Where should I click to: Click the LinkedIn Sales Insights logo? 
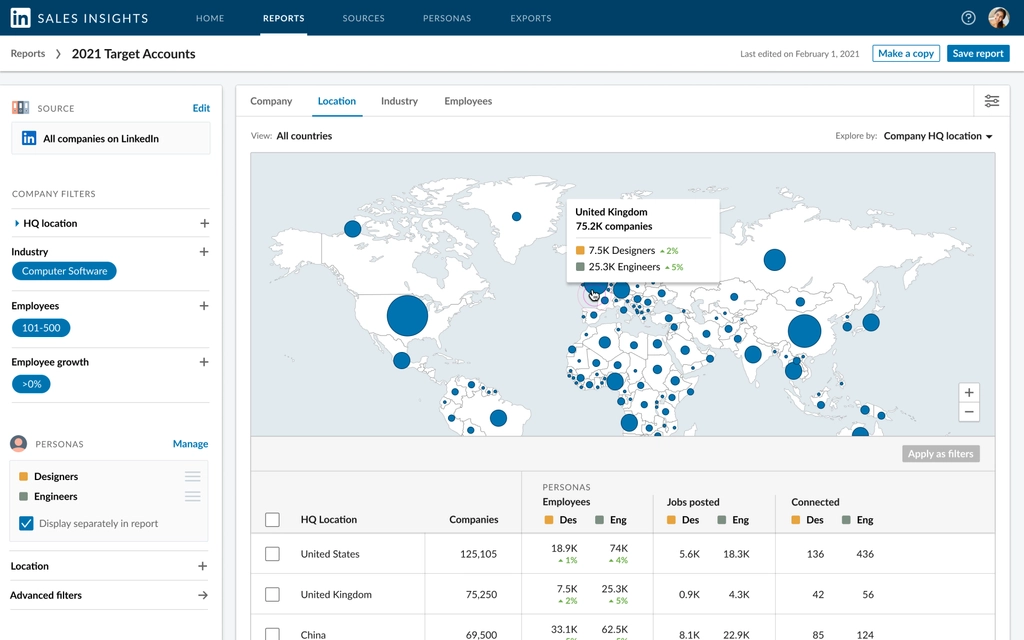tap(20, 18)
